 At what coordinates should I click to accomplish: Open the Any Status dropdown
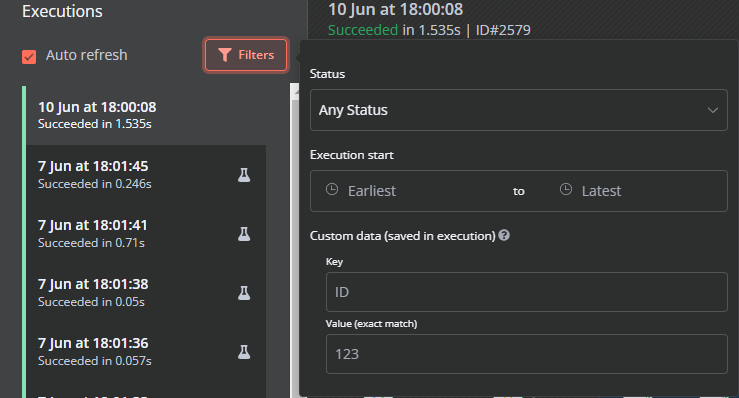[518, 110]
